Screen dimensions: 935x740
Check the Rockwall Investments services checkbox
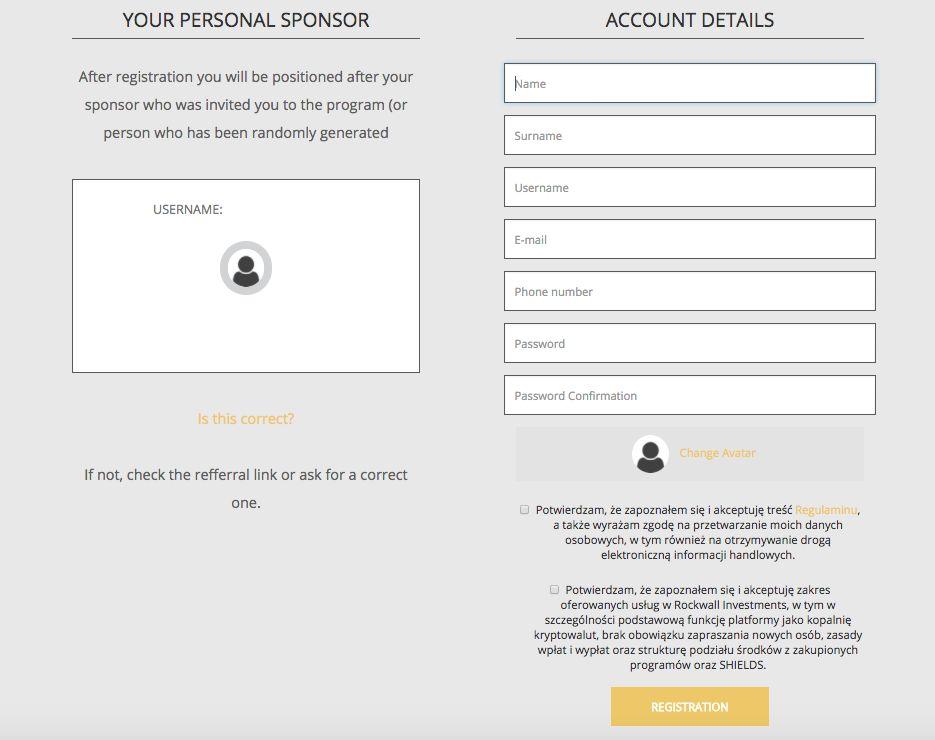pos(554,589)
